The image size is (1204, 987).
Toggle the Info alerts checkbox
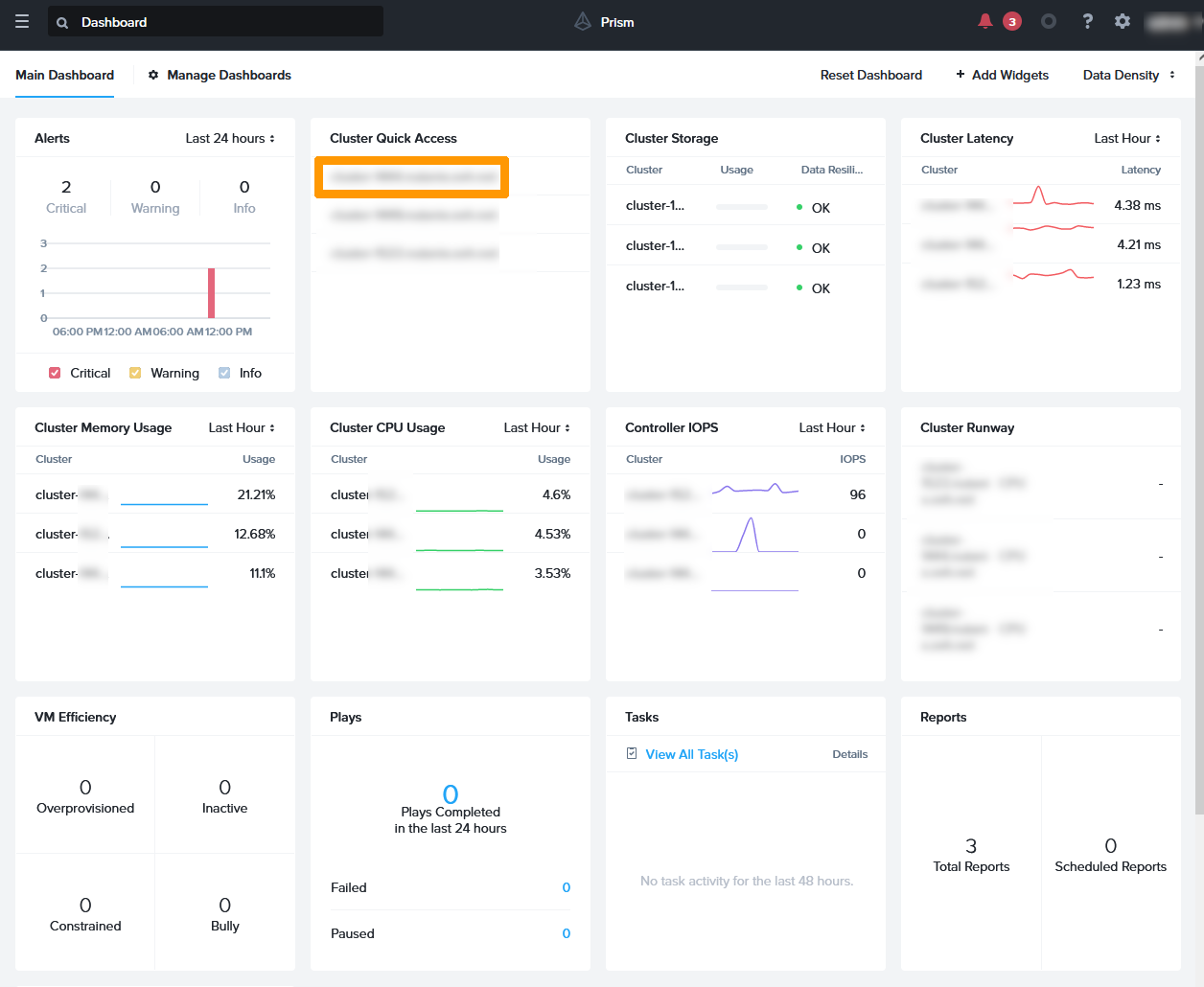pyautogui.click(x=224, y=373)
